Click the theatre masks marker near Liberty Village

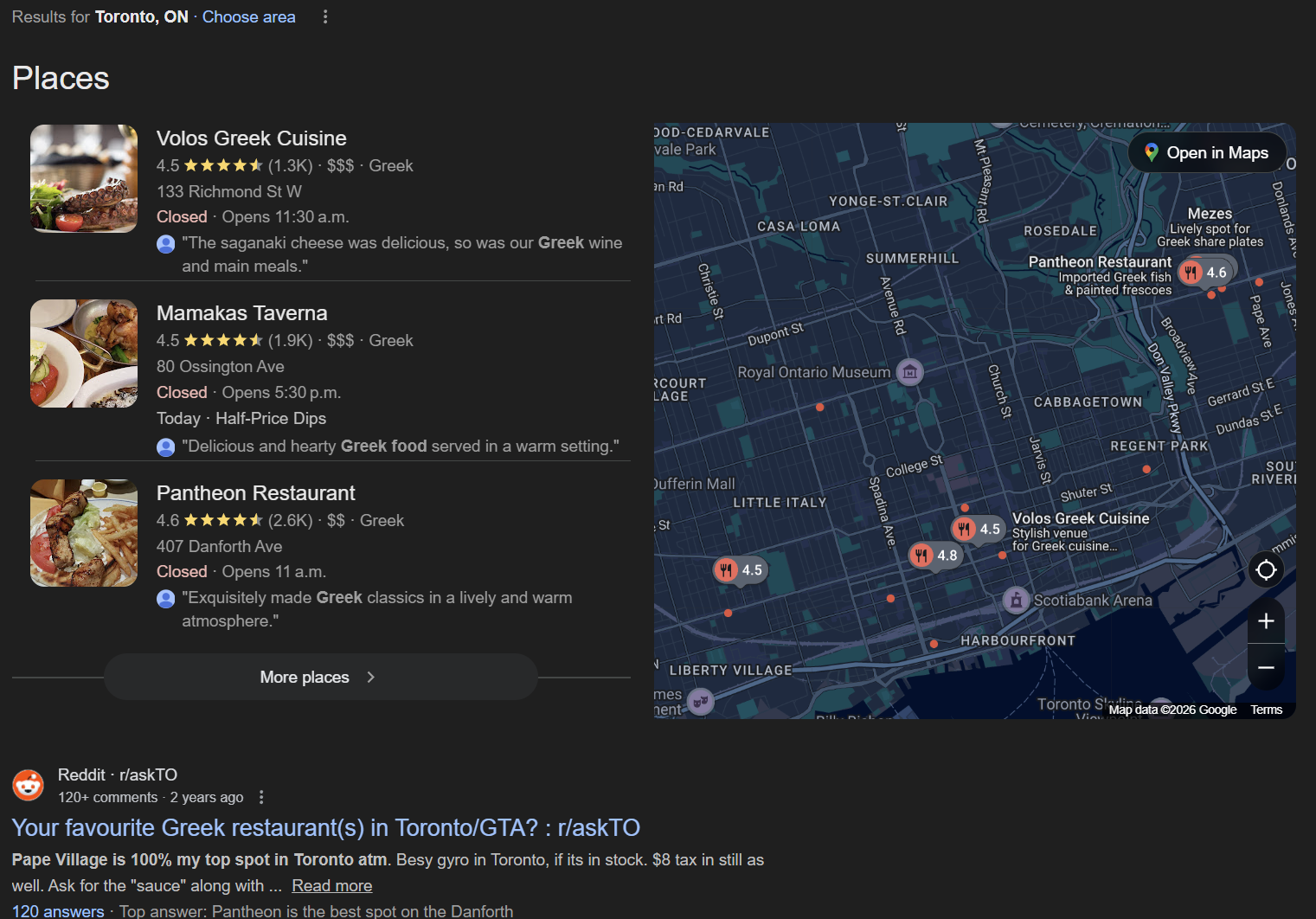point(701,701)
